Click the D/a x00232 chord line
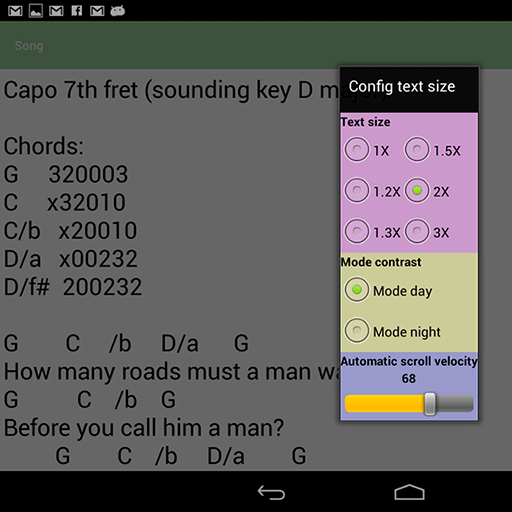Viewport: 512px width, 512px height. pos(70,259)
